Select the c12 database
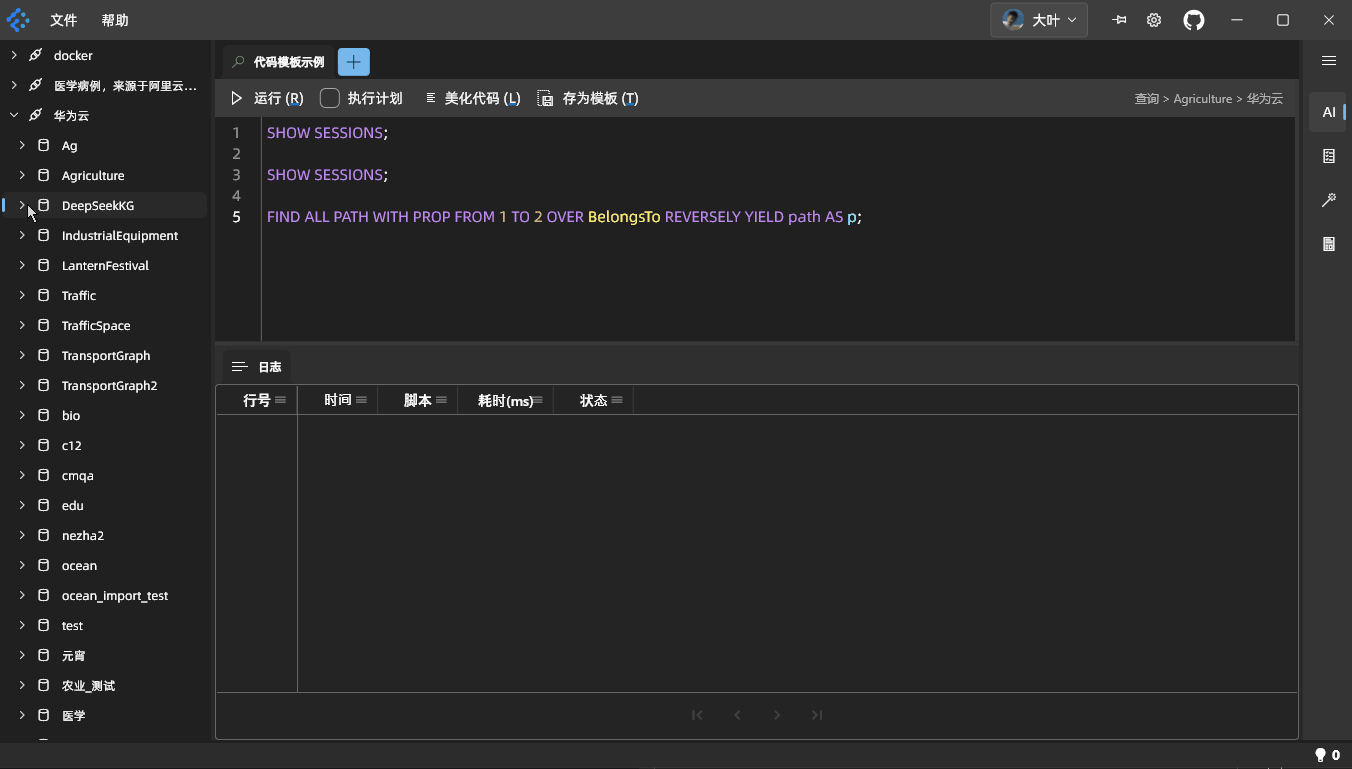Image resolution: width=1352 pixels, height=769 pixels. tap(72, 445)
